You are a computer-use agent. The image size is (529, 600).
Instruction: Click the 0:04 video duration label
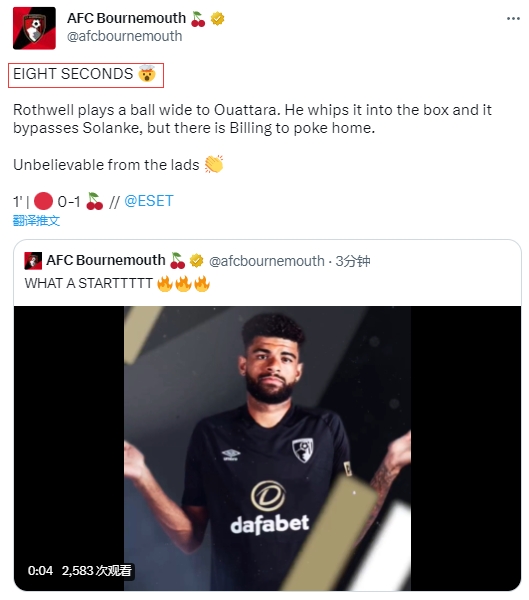(x=40, y=571)
